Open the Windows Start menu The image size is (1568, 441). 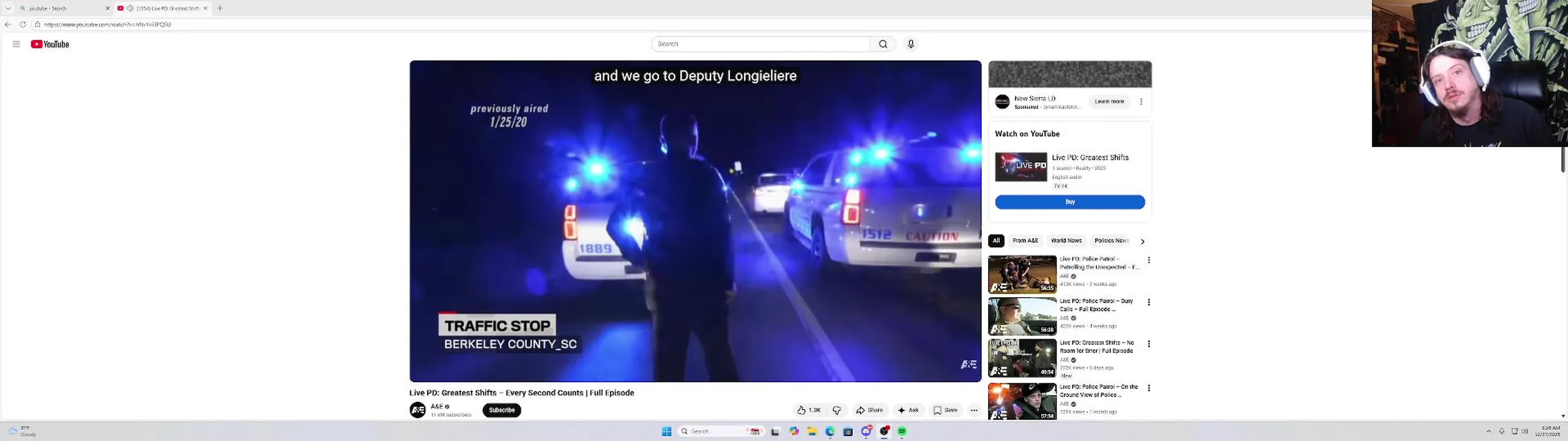(x=666, y=431)
